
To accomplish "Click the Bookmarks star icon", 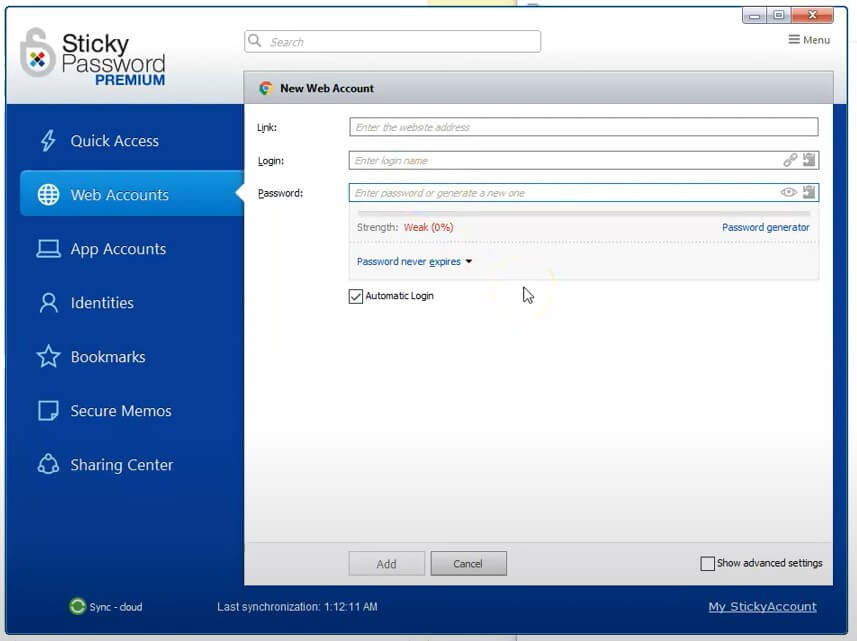I will tap(48, 356).
